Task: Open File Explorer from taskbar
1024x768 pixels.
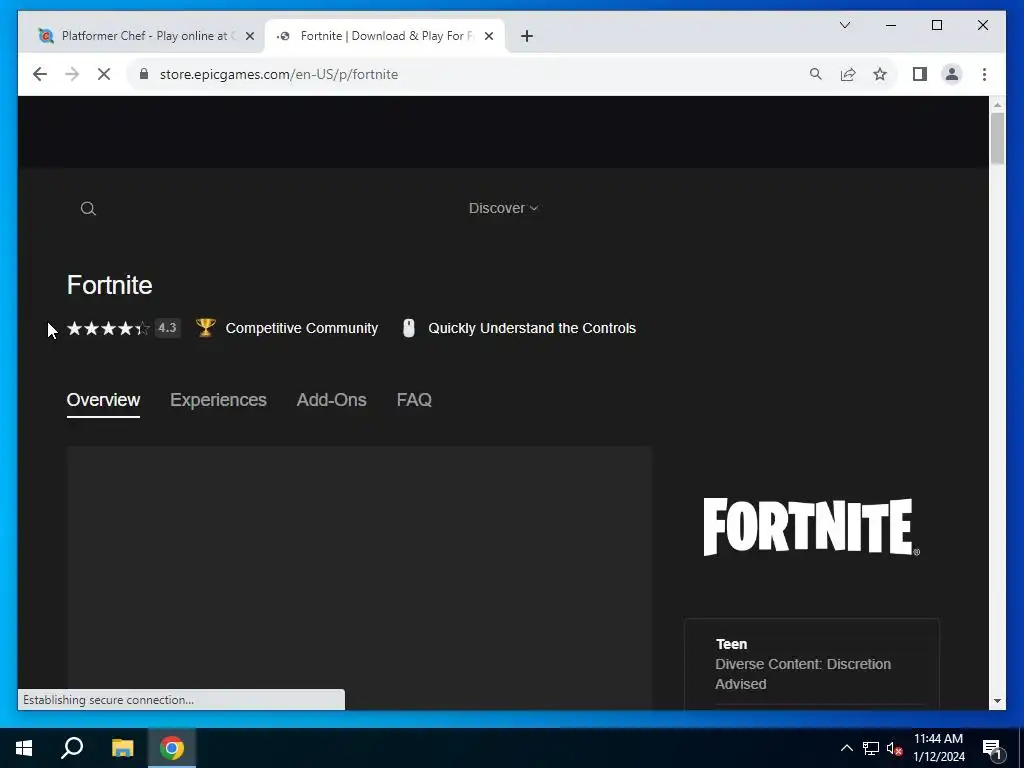Action: coord(122,748)
